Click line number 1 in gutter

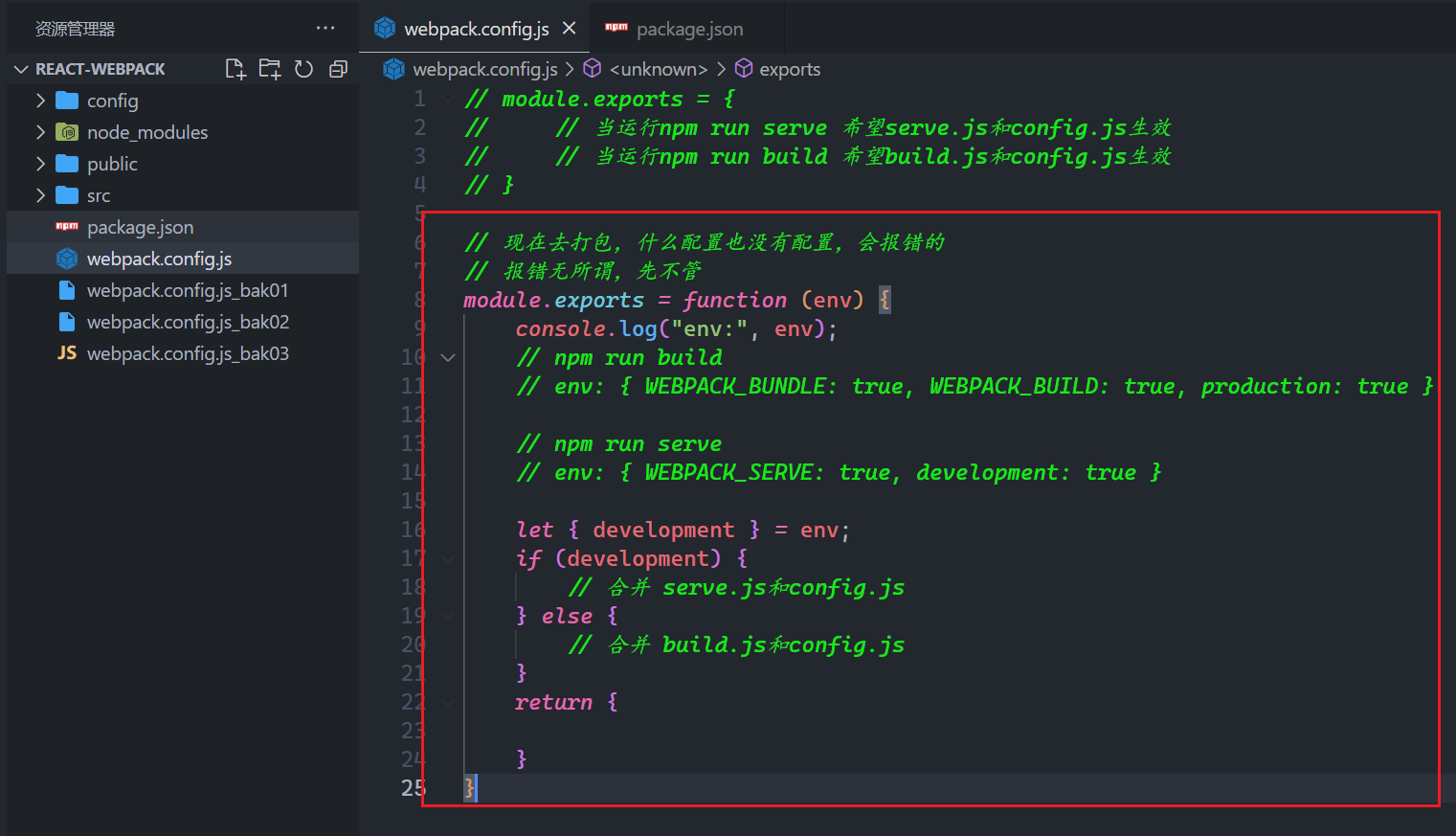point(419,99)
